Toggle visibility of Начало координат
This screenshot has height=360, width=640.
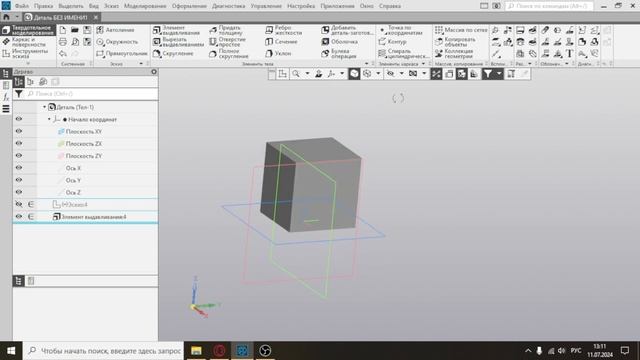[x=19, y=119]
